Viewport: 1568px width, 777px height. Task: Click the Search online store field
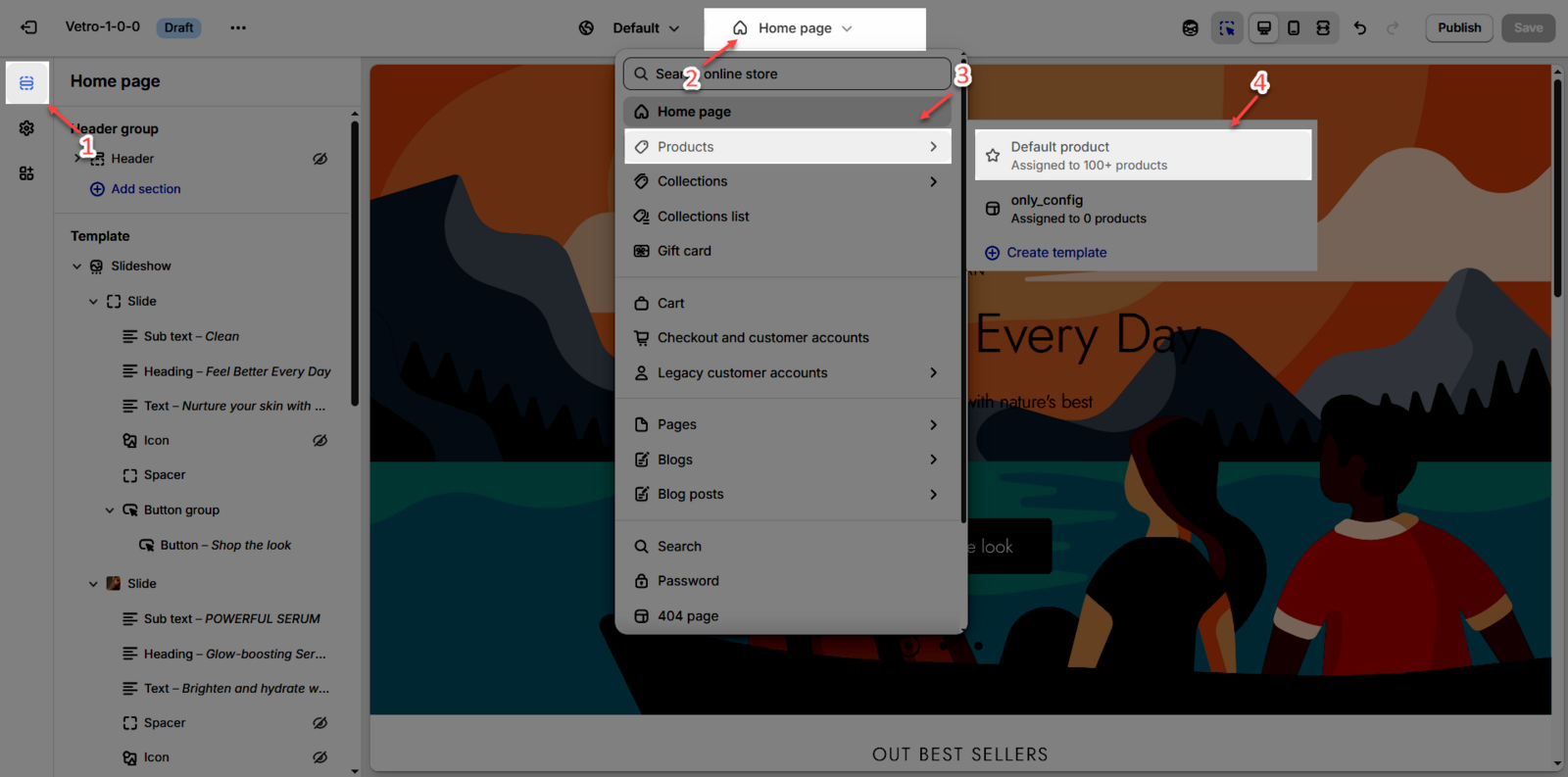(786, 73)
